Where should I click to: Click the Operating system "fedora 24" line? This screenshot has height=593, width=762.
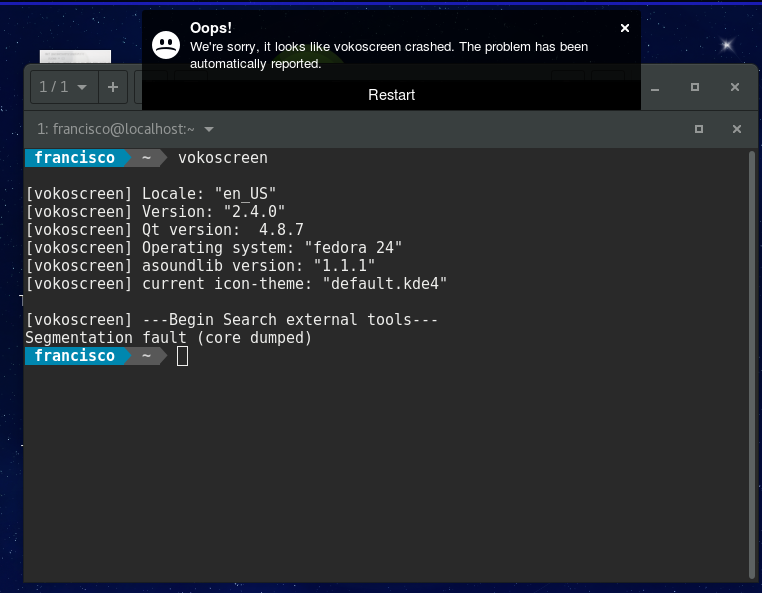(214, 248)
